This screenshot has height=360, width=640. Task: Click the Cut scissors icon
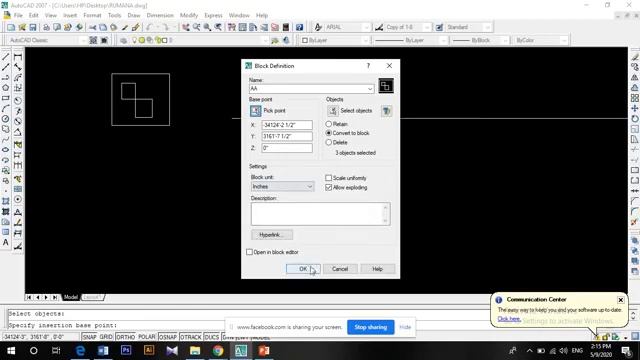point(93,27)
